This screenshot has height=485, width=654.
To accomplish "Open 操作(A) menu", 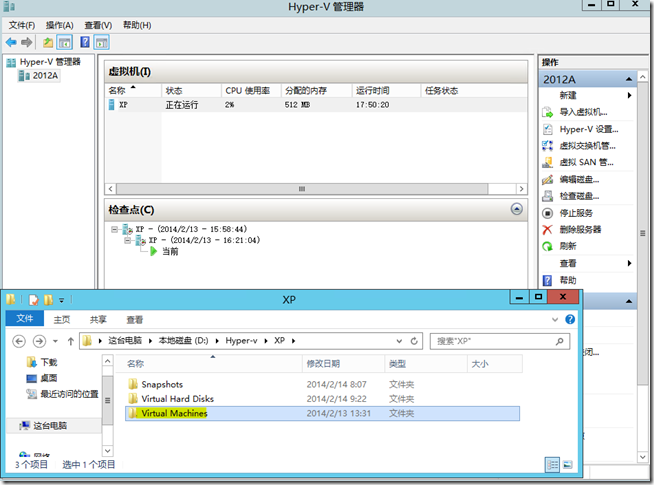I will [60, 25].
